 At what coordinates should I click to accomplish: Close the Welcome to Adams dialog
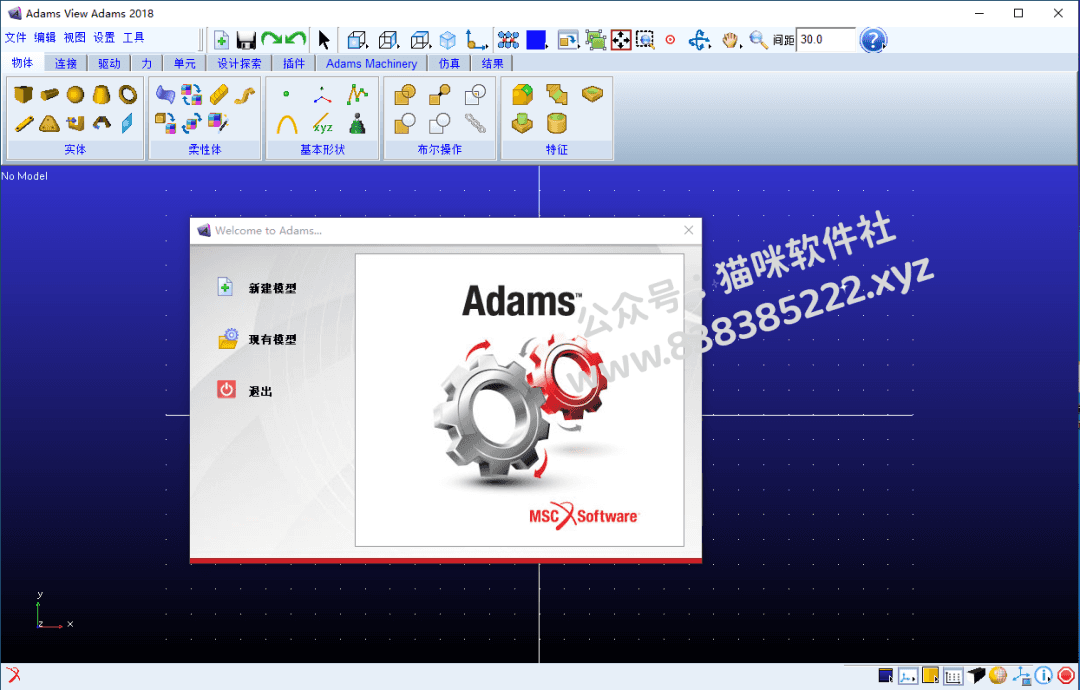tap(688, 230)
